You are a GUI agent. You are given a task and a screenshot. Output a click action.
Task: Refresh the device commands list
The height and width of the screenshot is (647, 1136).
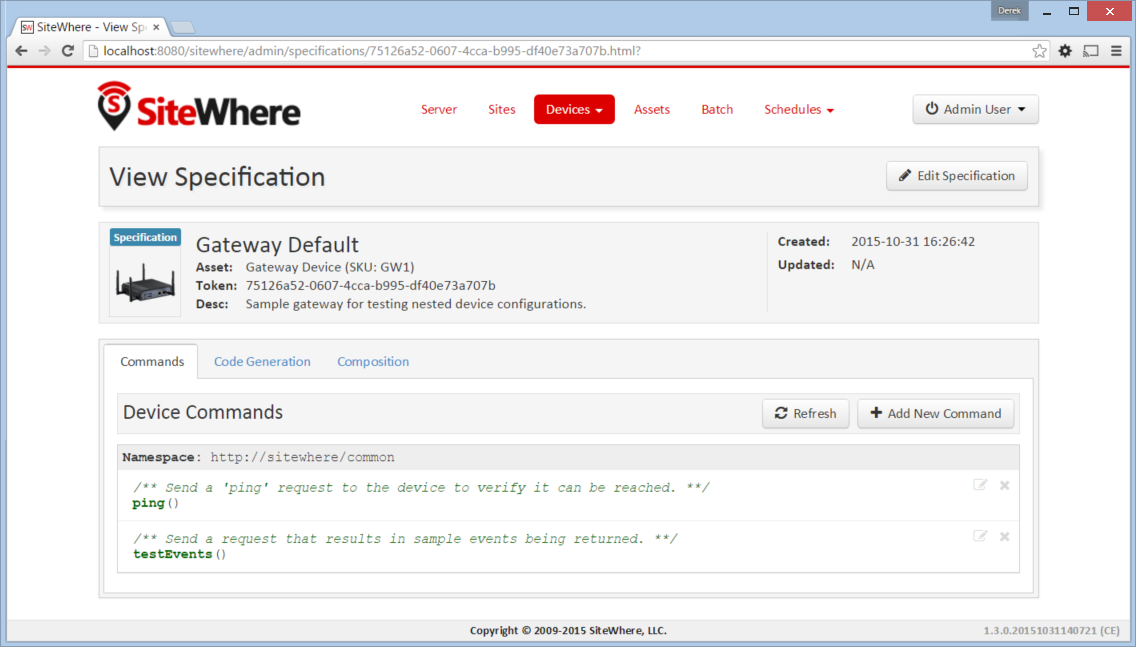click(806, 414)
